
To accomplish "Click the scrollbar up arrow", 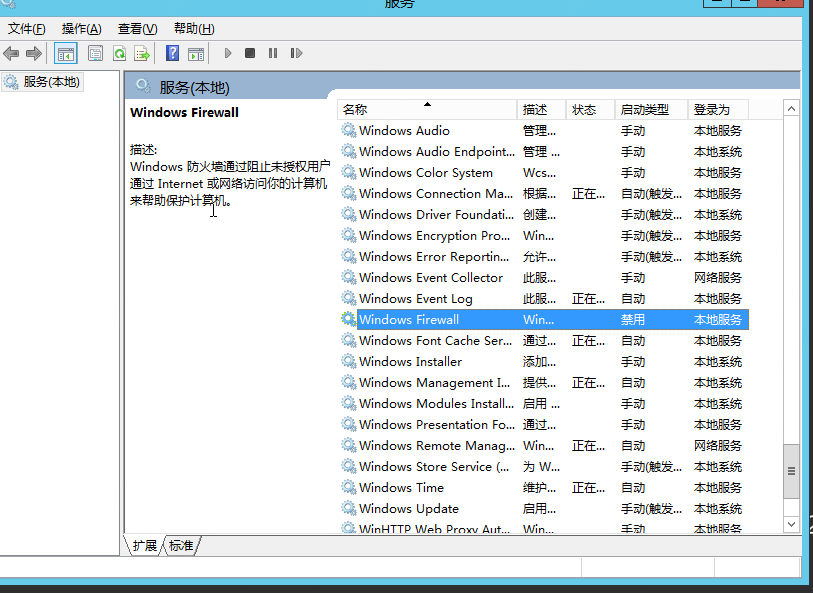I will pos(791,109).
